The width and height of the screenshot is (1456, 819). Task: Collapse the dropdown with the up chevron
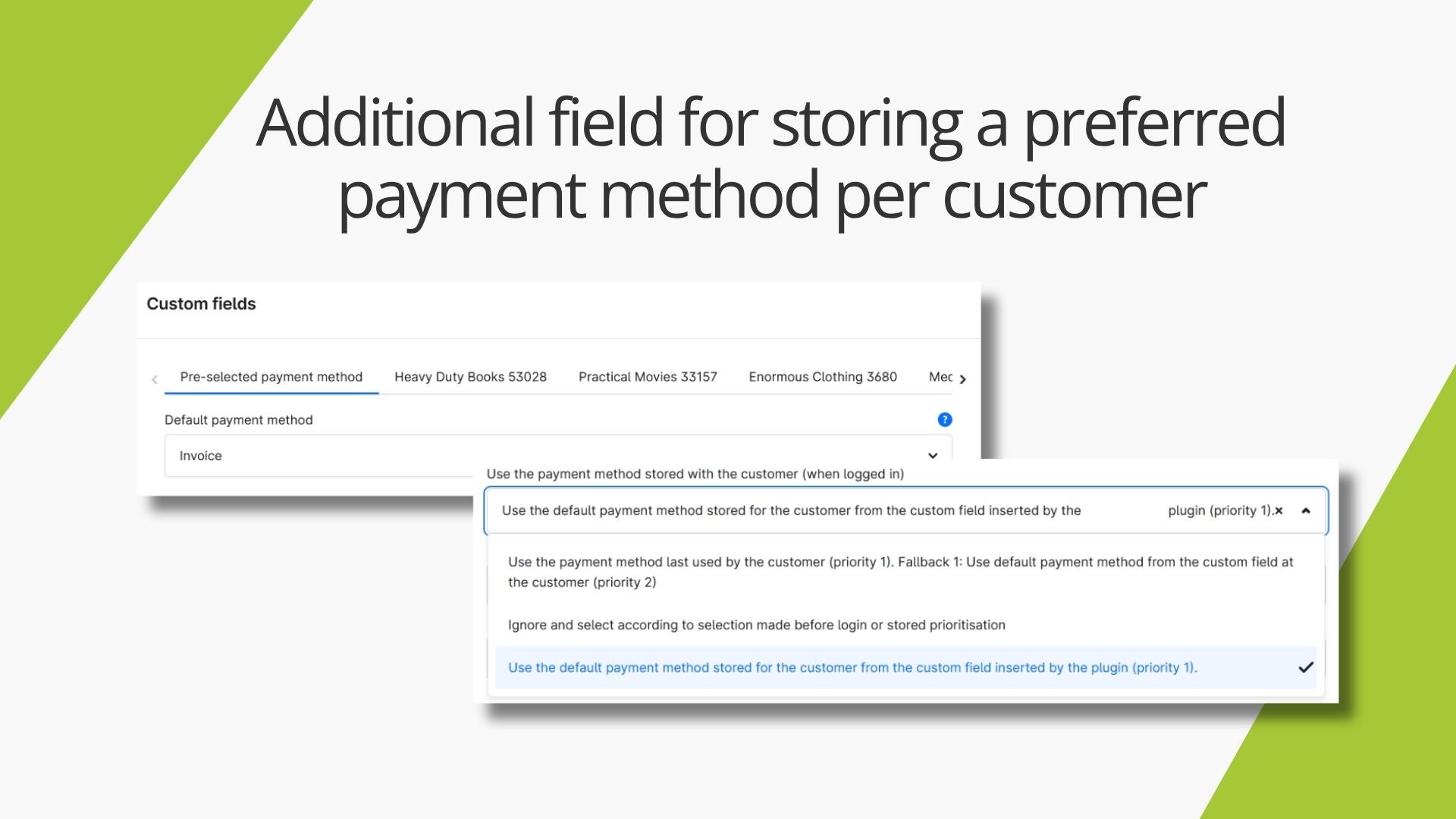click(1306, 511)
